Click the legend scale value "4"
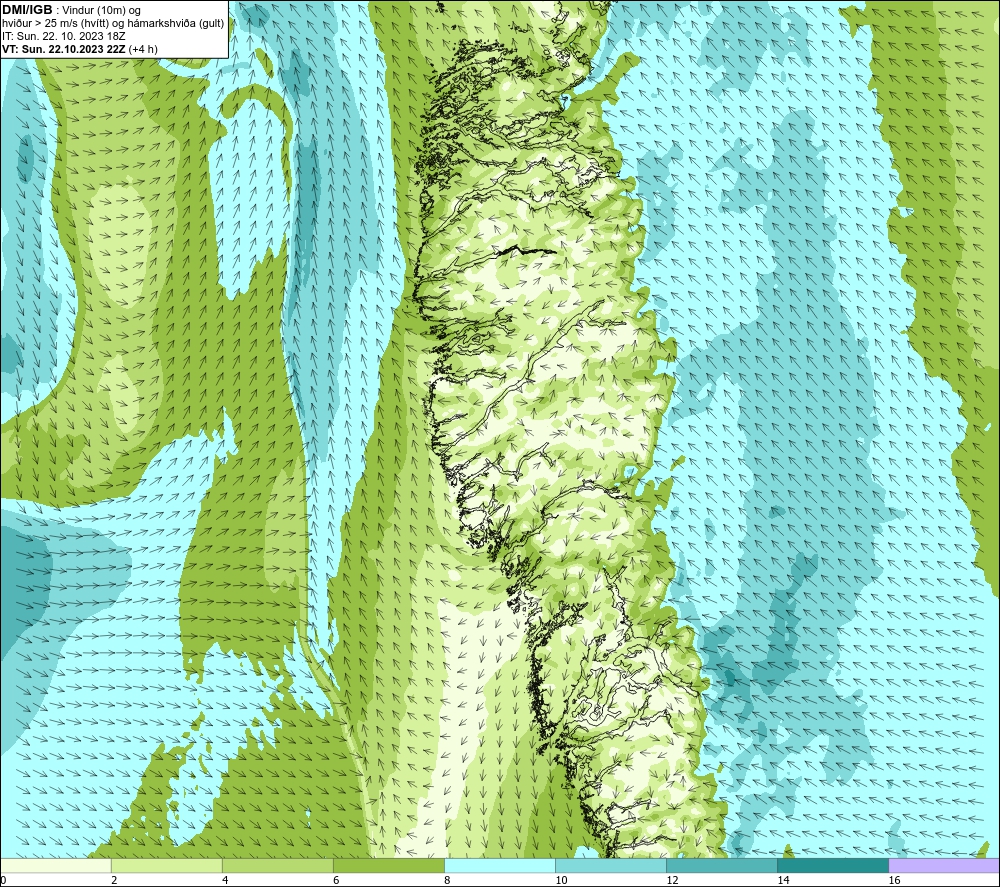1000x887 pixels. click(x=225, y=880)
